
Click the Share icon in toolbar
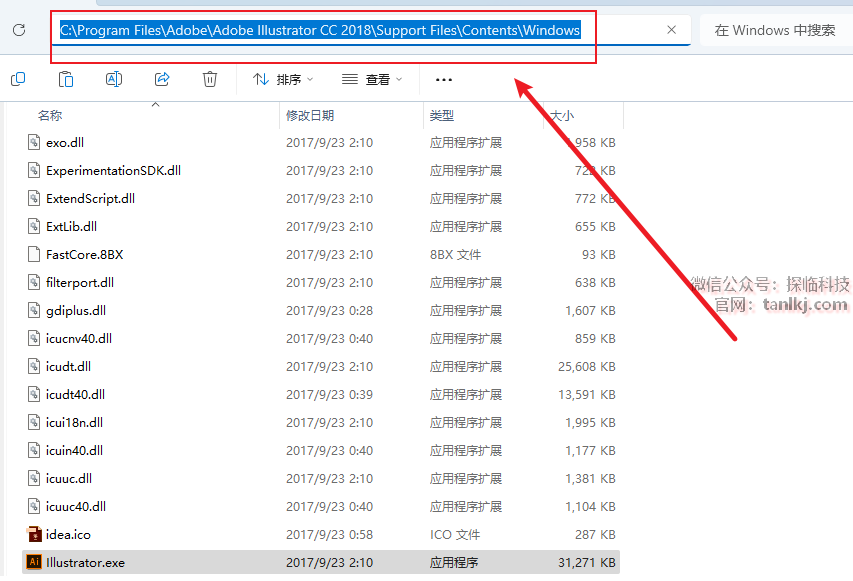pyautogui.click(x=162, y=79)
